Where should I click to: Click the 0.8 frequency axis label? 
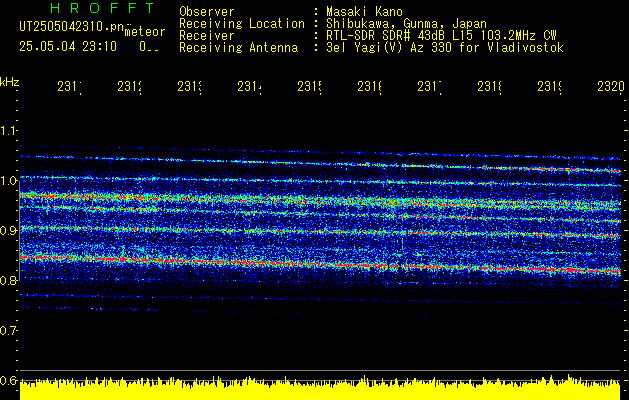[9, 280]
